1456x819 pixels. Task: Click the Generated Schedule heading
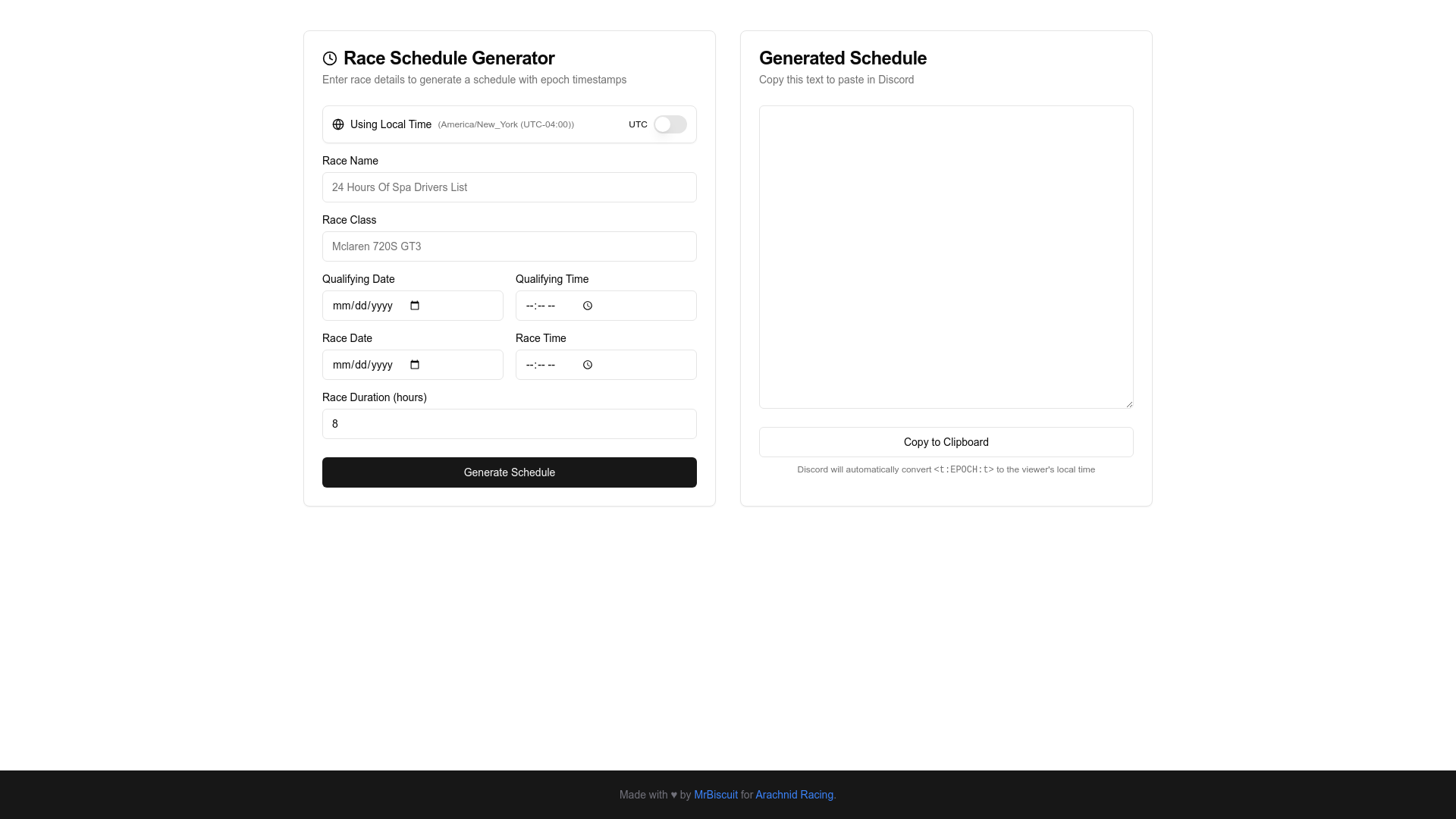tap(843, 58)
